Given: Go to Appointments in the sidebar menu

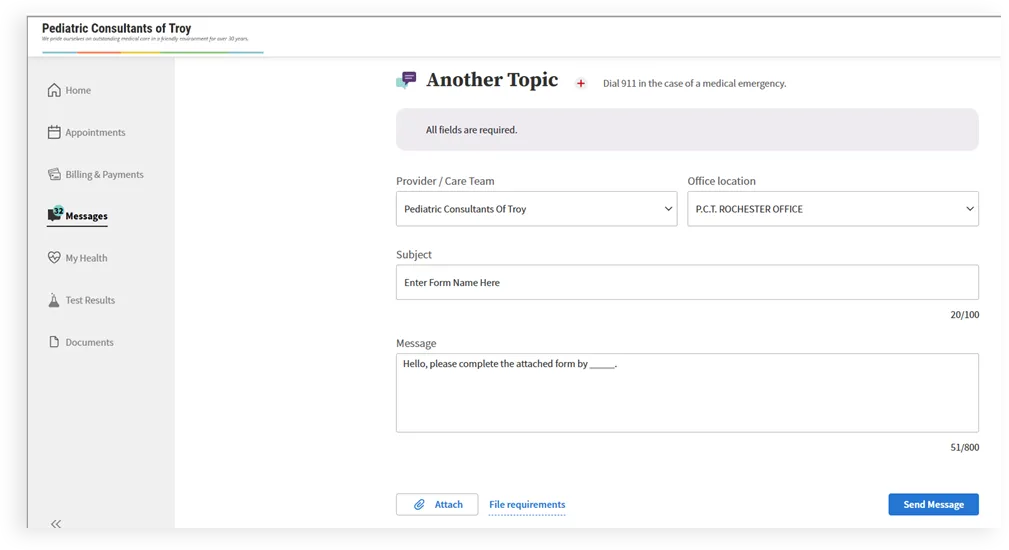Looking at the screenshot, I should click(x=95, y=133).
